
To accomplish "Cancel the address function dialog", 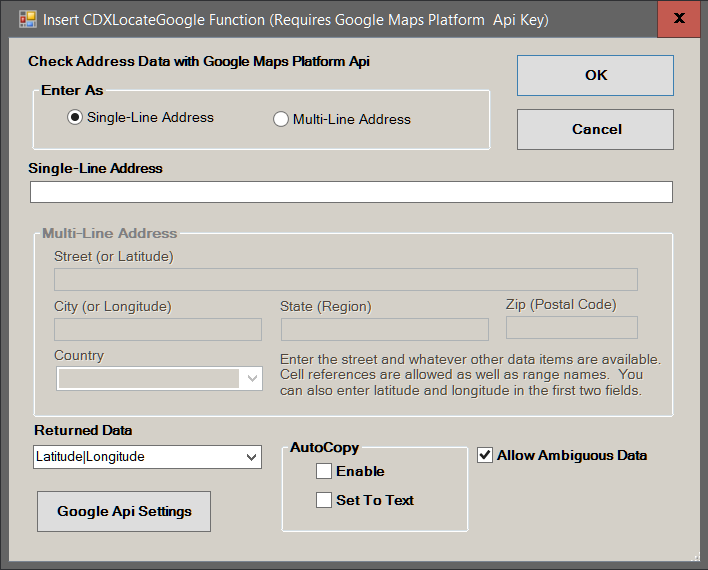I will coord(595,129).
